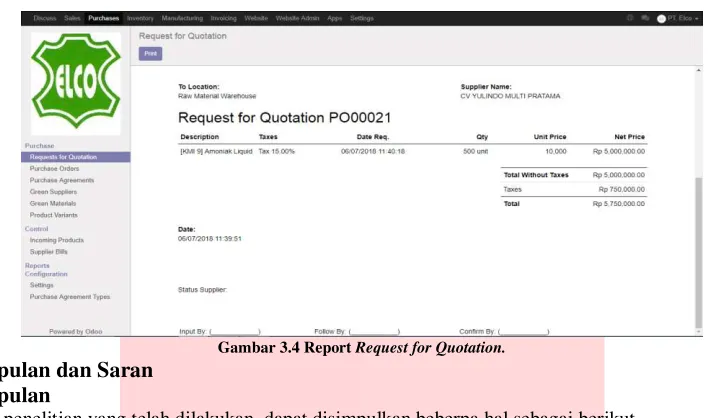
Task: Select the Purchases menu
Action: tap(103, 19)
